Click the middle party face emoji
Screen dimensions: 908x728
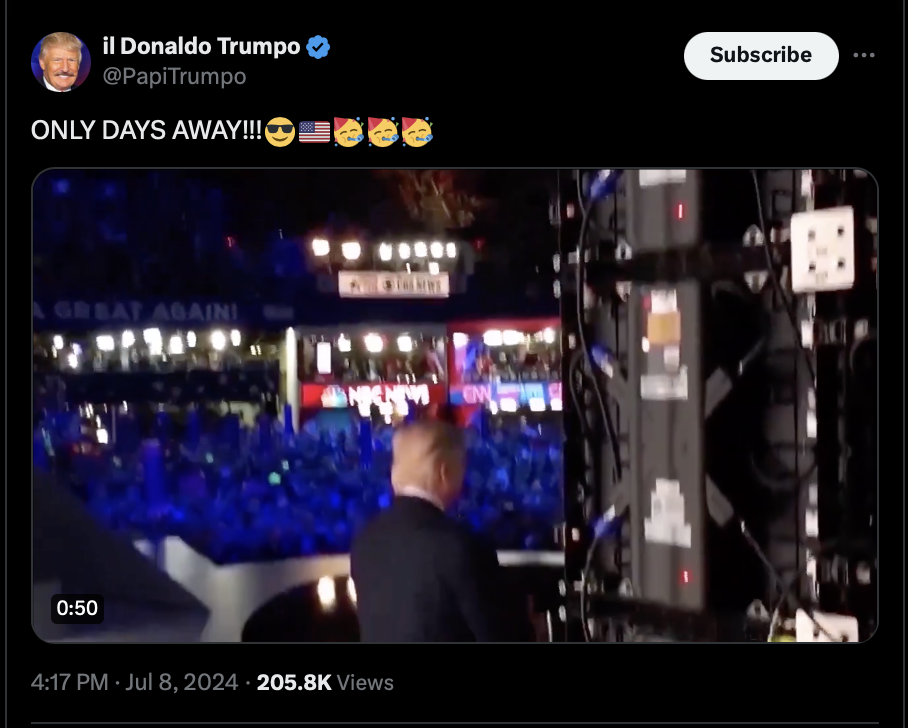(x=383, y=131)
